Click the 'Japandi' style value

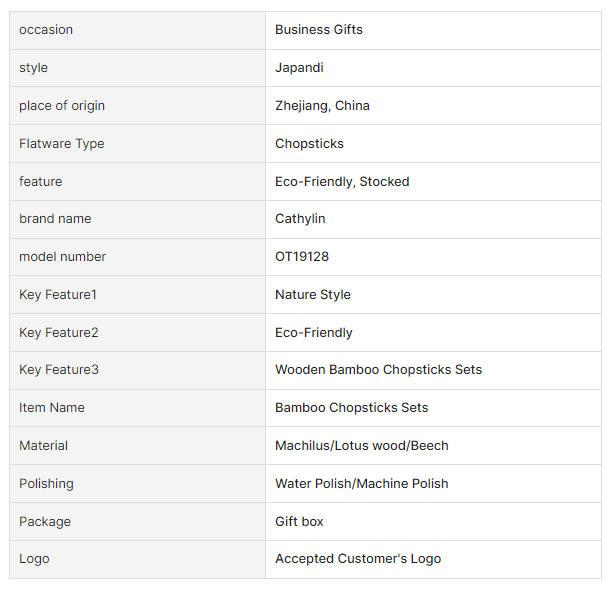pos(299,68)
